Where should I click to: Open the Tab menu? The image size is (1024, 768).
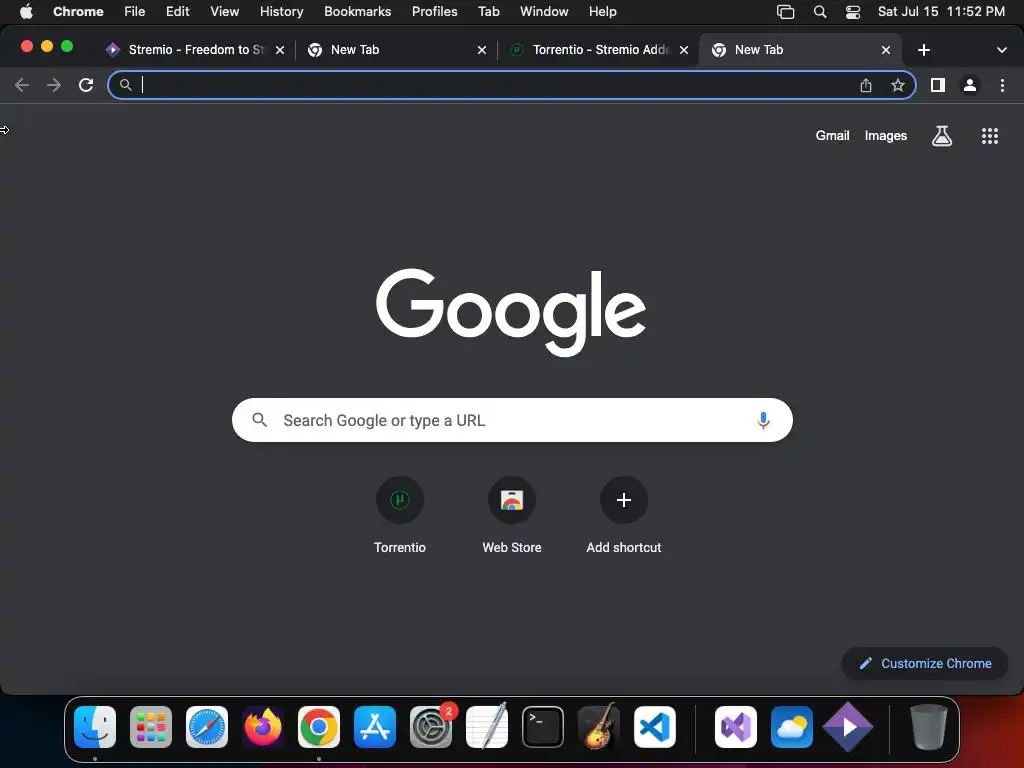coord(488,11)
